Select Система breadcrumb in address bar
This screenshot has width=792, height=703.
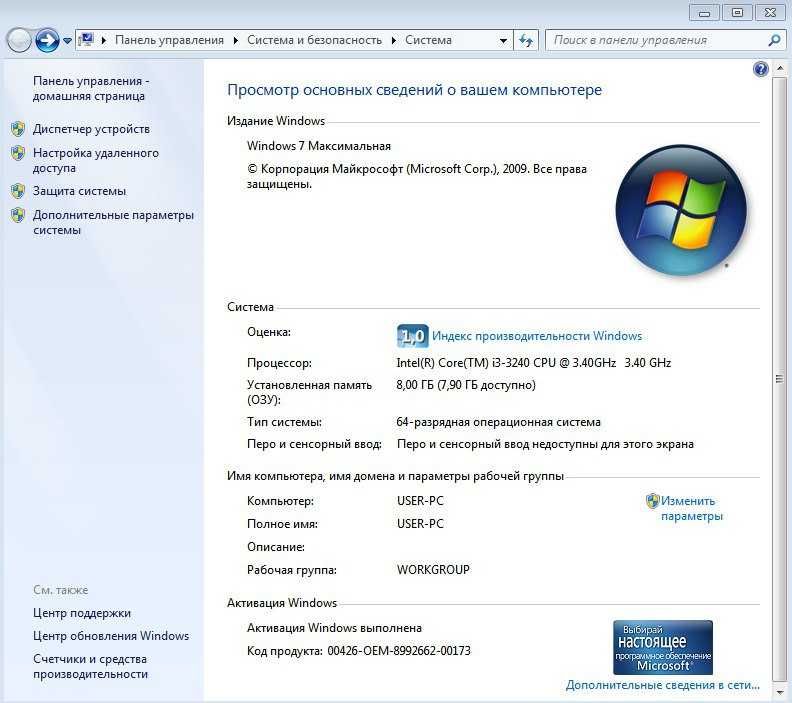pos(428,40)
